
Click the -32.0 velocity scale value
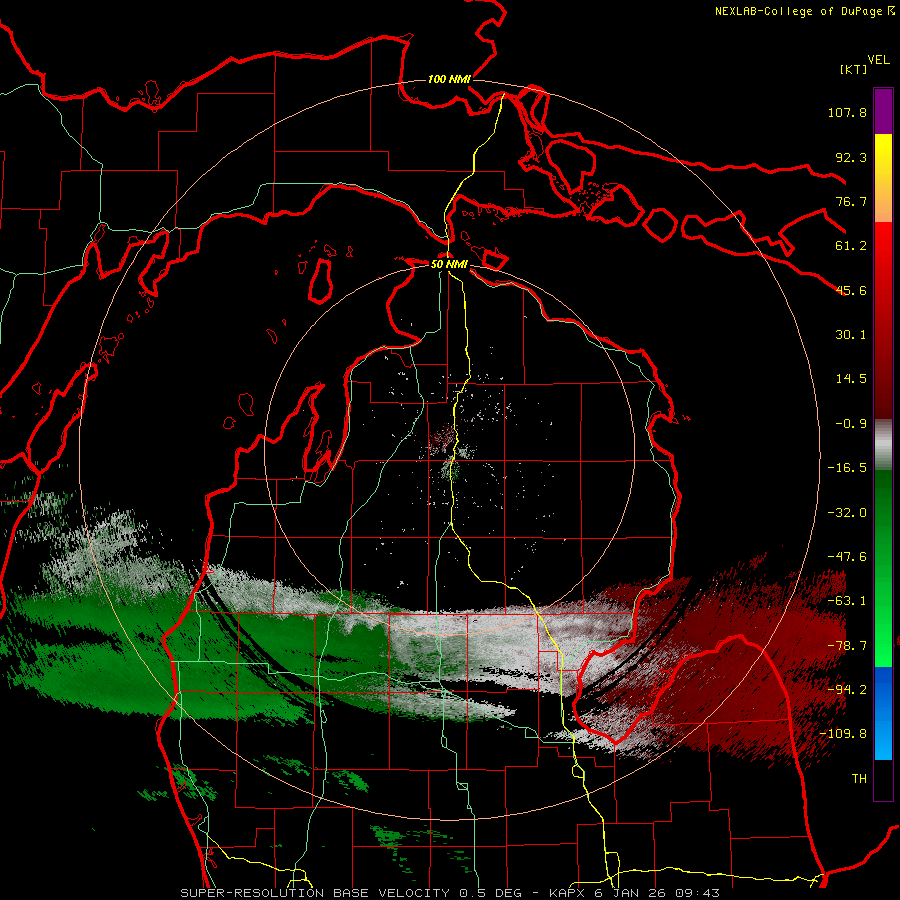(x=847, y=513)
